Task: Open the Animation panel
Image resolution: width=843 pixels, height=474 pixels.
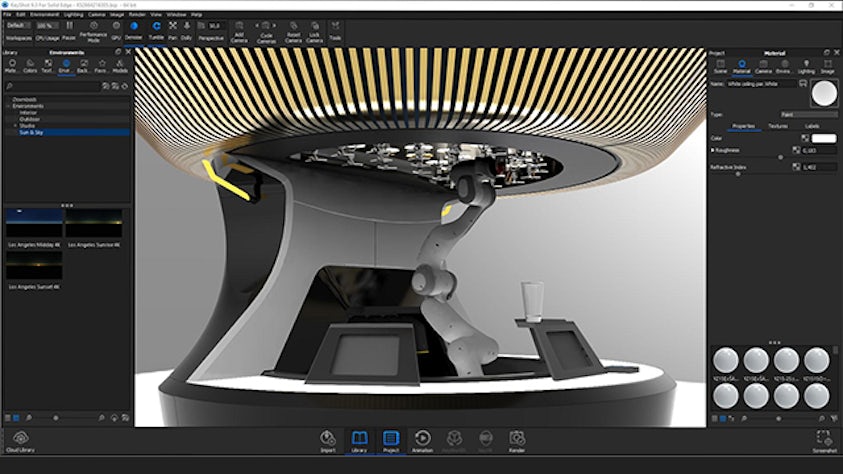Action: point(423,441)
